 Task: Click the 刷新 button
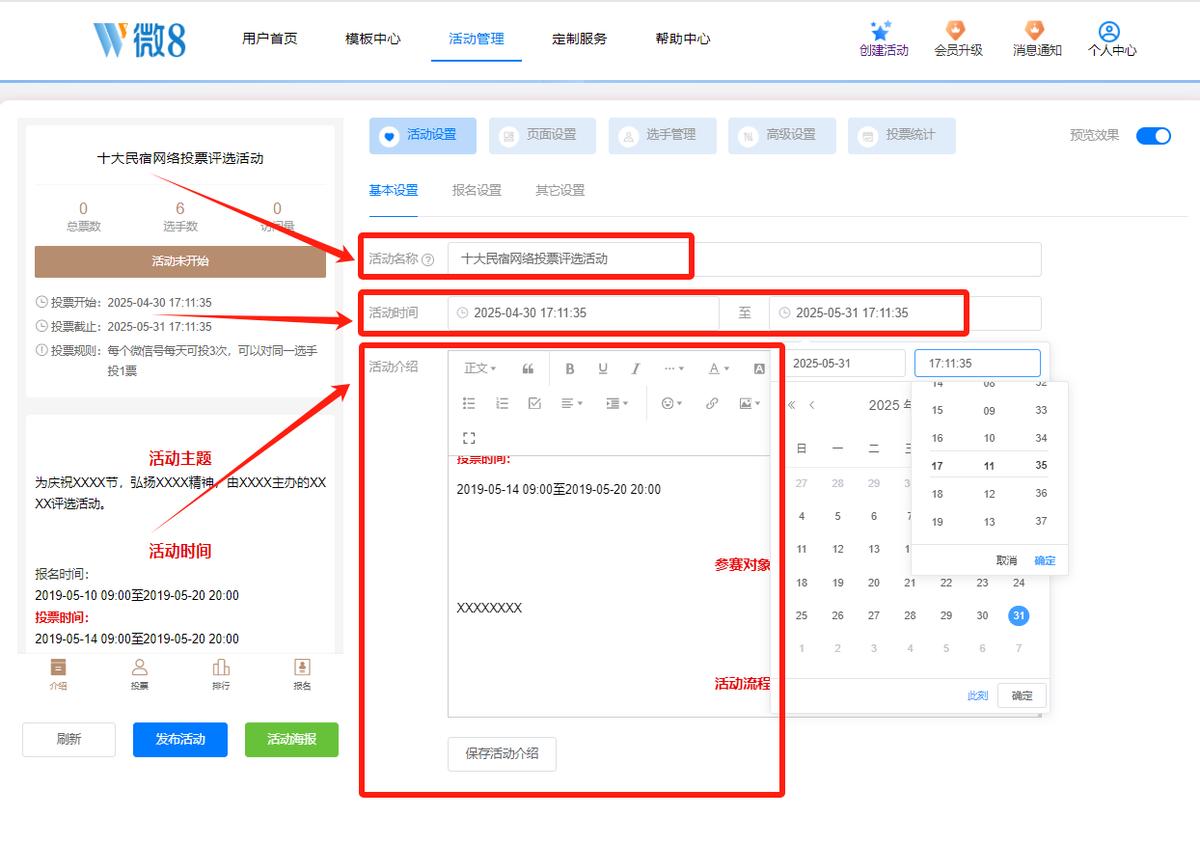coord(69,740)
